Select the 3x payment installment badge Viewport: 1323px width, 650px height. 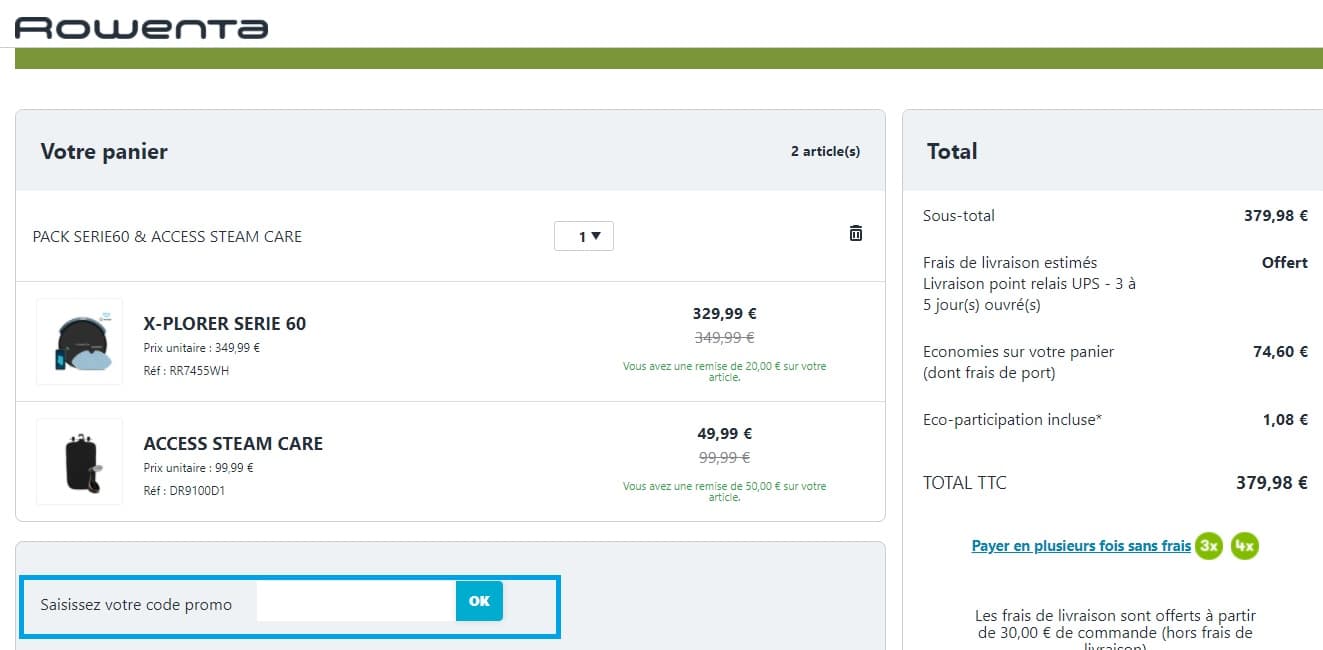(x=1209, y=546)
